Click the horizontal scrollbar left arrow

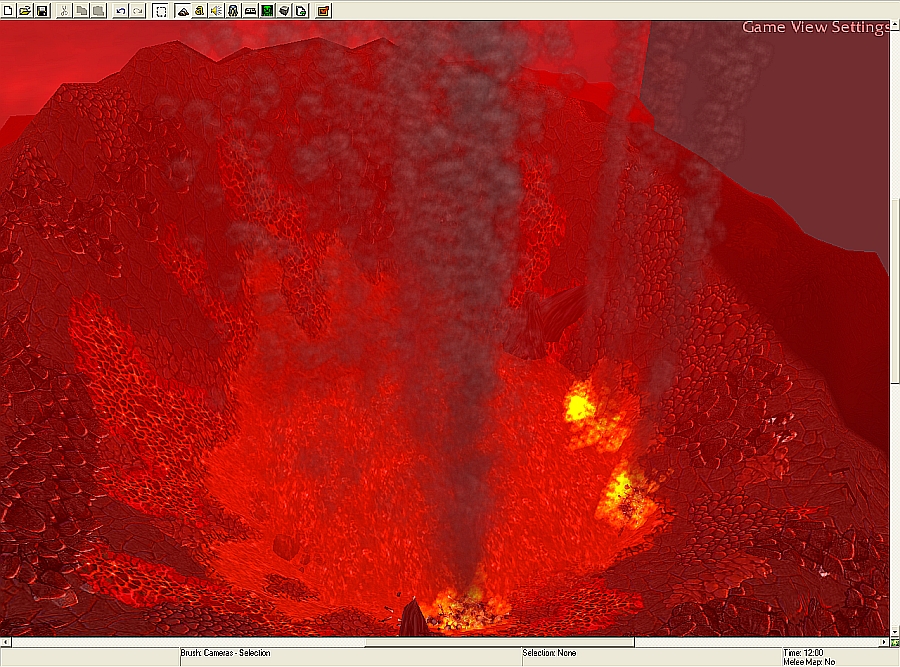click(x=5, y=642)
